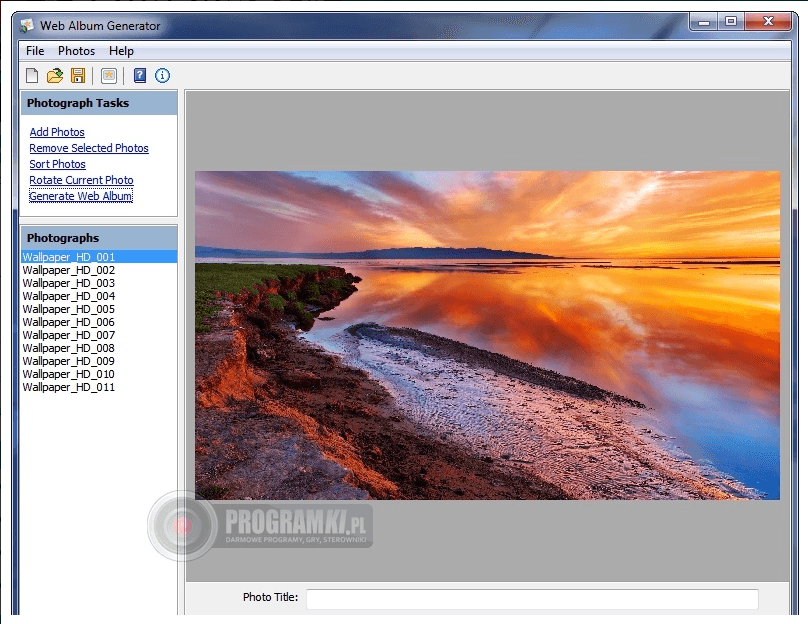Viewport: 808px width, 624px height.
Task: Click the Save album floppy icon
Action: (78, 76)
